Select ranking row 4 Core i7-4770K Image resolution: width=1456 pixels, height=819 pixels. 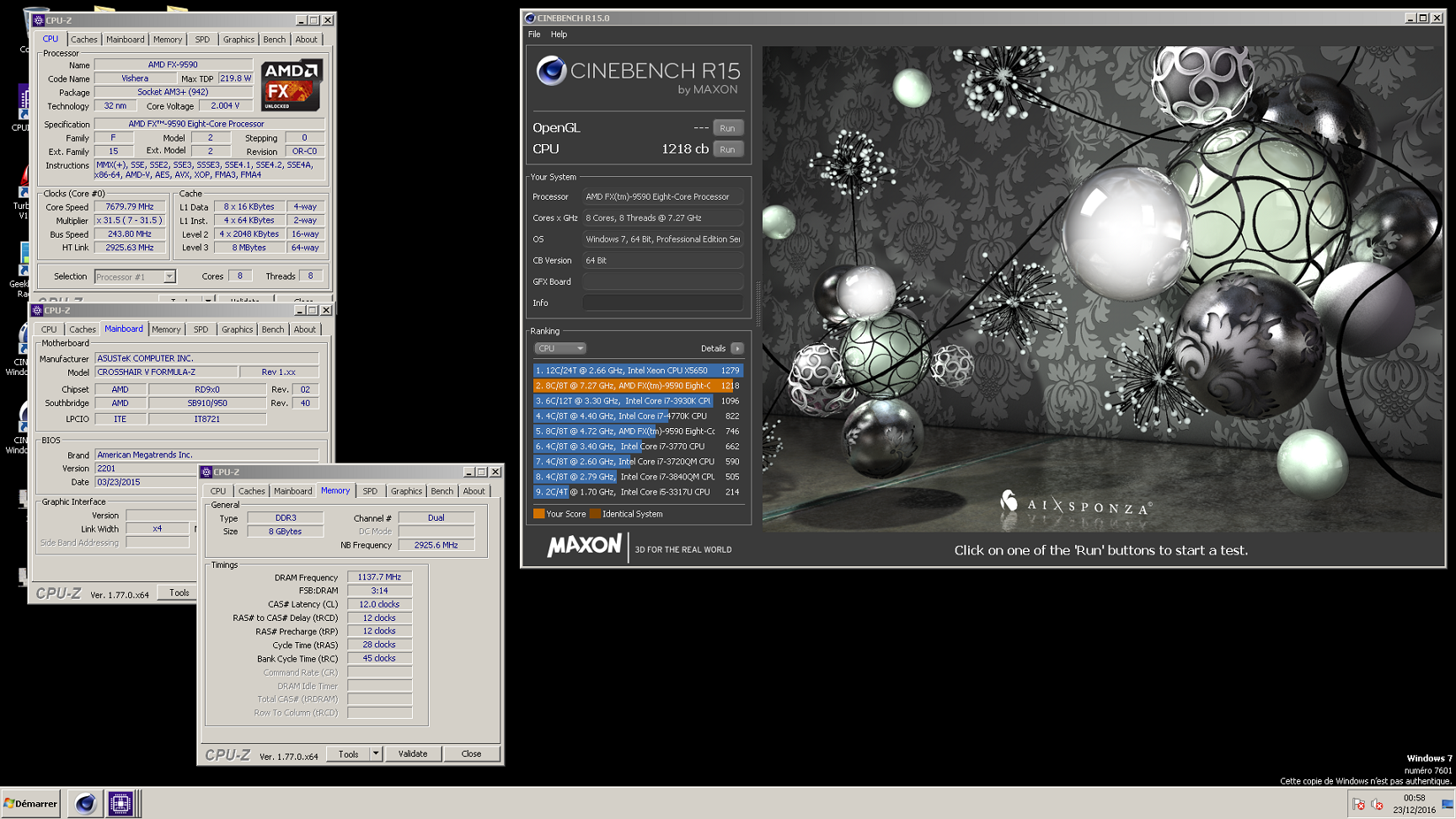[x=638, y=415]
